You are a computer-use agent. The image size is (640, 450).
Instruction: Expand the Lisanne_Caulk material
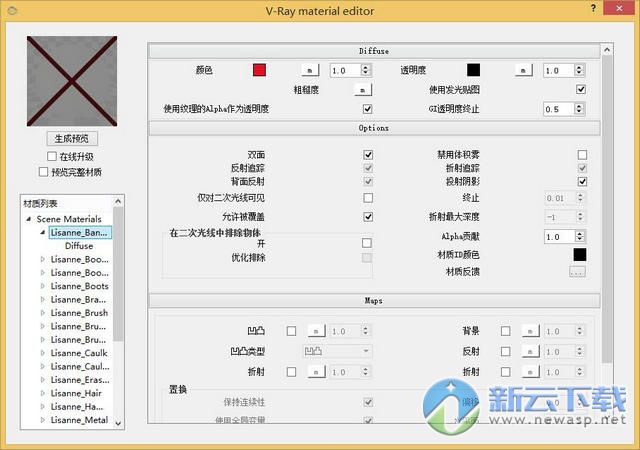tap(42, 353)
